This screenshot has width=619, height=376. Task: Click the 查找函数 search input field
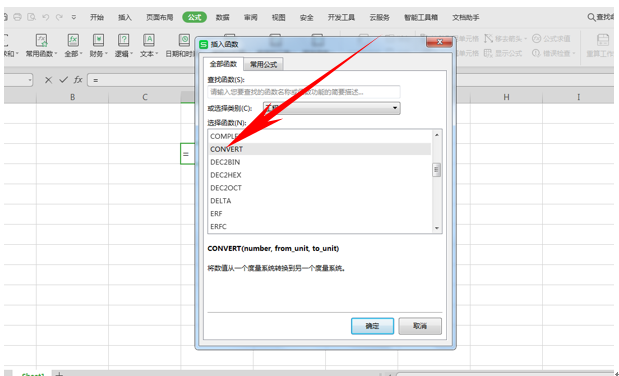[304, 92]
